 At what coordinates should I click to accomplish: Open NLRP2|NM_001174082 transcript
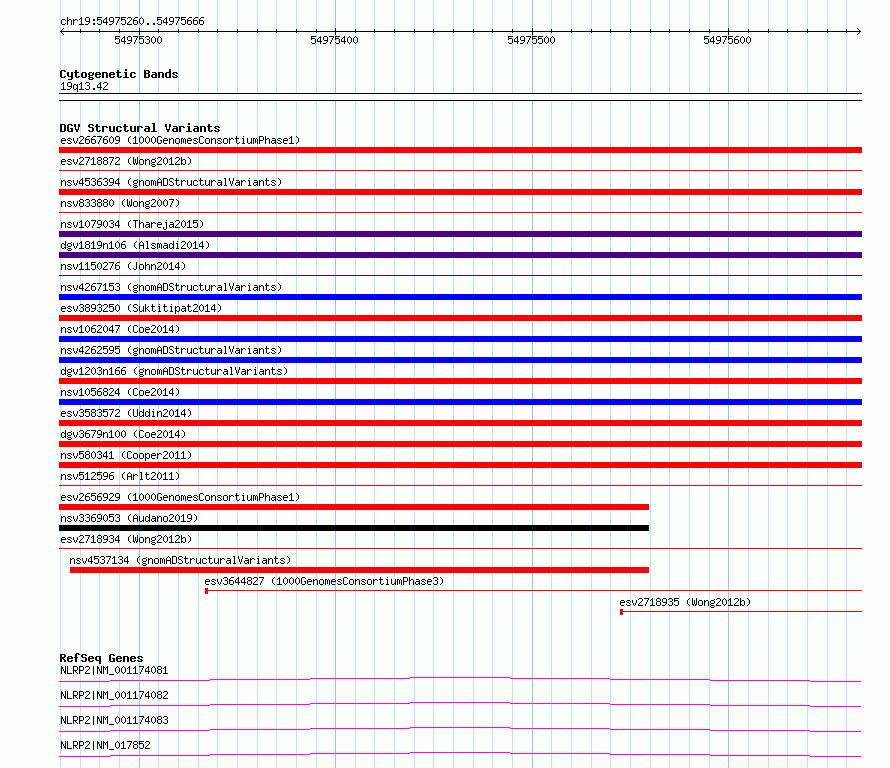[114, 695]
